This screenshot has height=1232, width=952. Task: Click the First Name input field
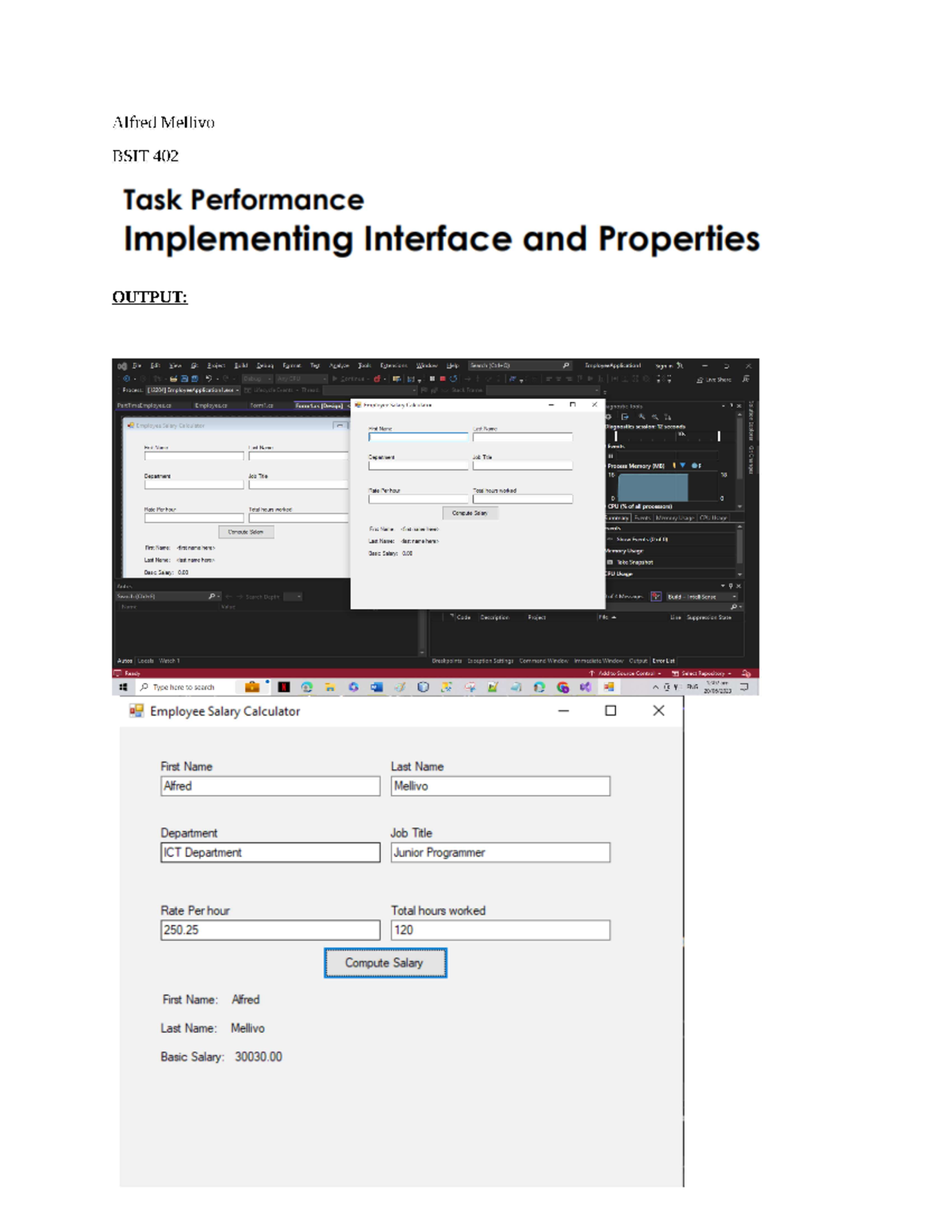click(x=270, y=785)
